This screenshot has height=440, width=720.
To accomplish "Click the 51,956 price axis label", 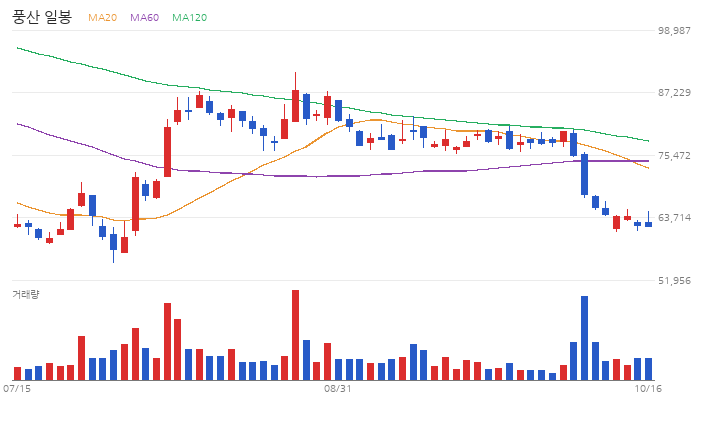I will (674, 281).
